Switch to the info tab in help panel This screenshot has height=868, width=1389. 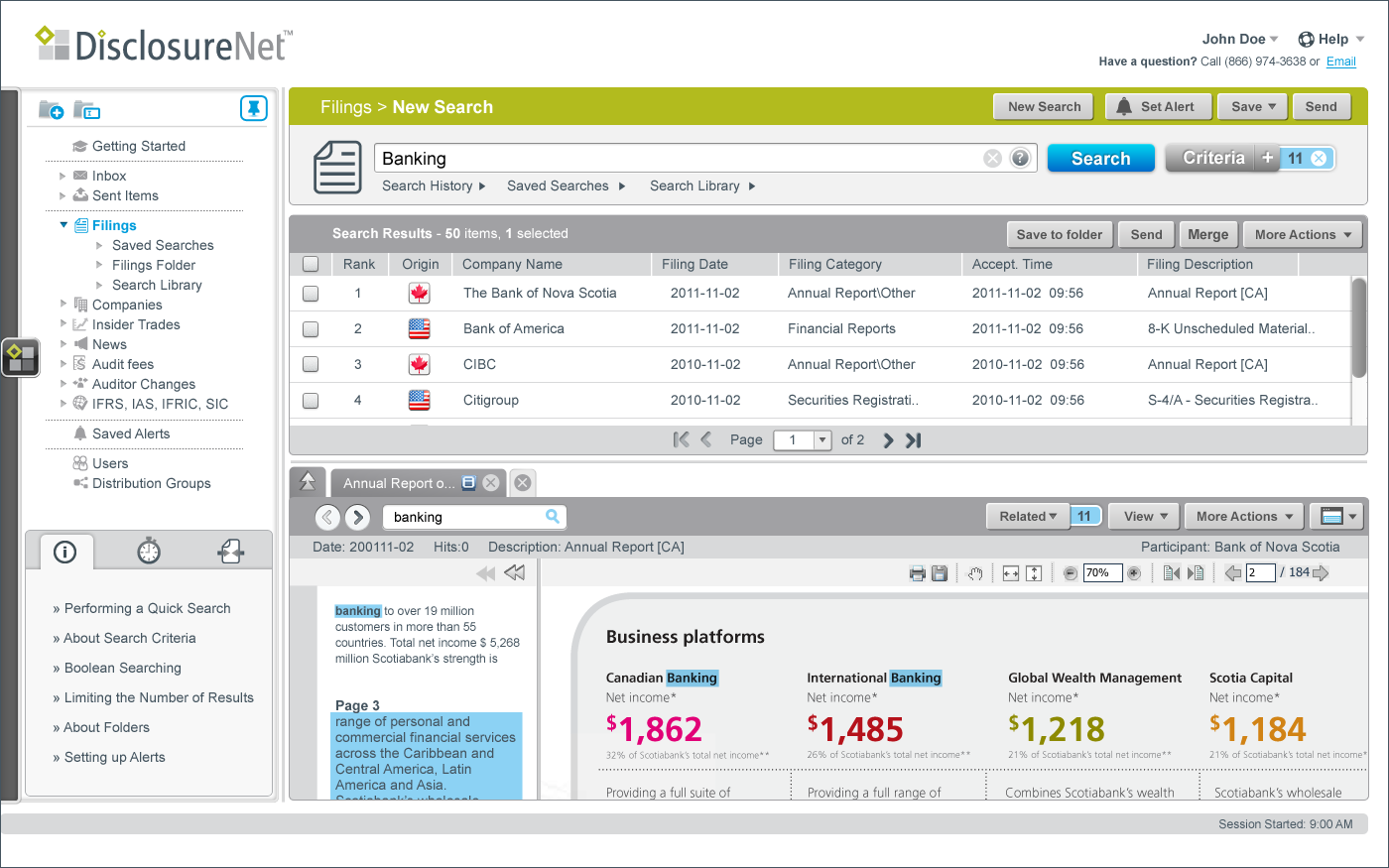coord(65,552)
